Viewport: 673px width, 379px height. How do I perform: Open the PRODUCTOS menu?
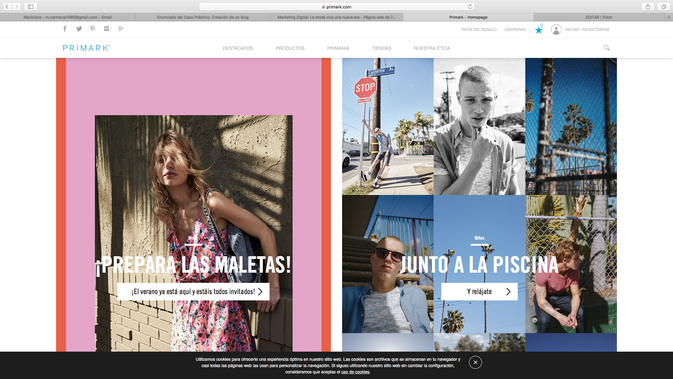tap(290, 48)
